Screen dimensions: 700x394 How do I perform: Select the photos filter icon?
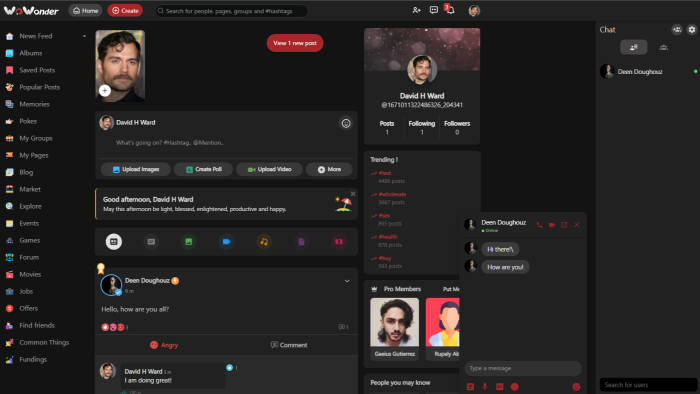(x=189, y=241)
